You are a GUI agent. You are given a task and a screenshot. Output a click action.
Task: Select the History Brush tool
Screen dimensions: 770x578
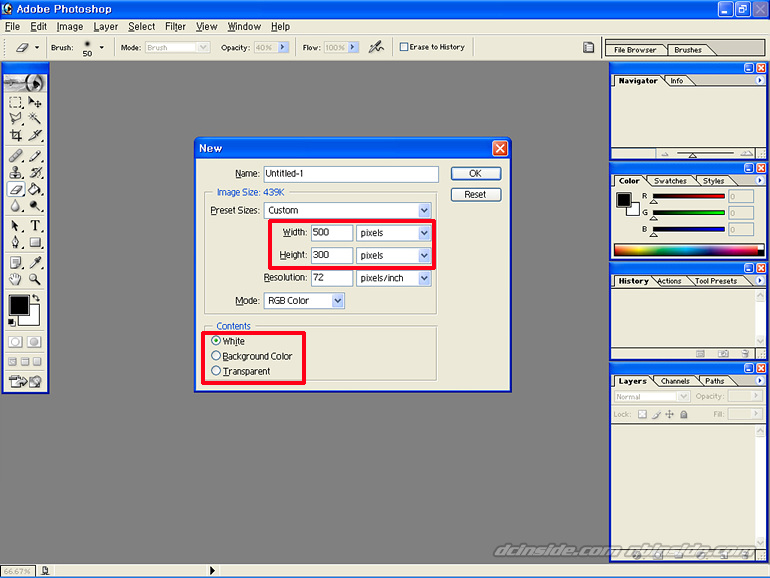(34, 172)
